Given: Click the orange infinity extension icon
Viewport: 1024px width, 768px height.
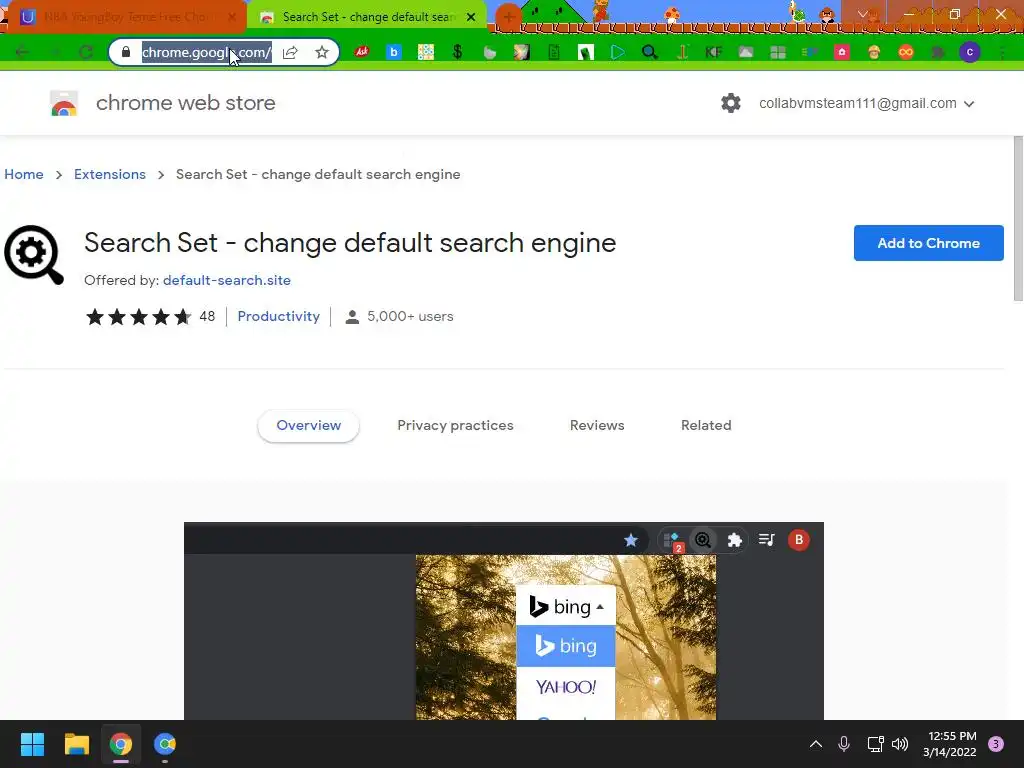Looking at the screenshot, I should 906,52.
